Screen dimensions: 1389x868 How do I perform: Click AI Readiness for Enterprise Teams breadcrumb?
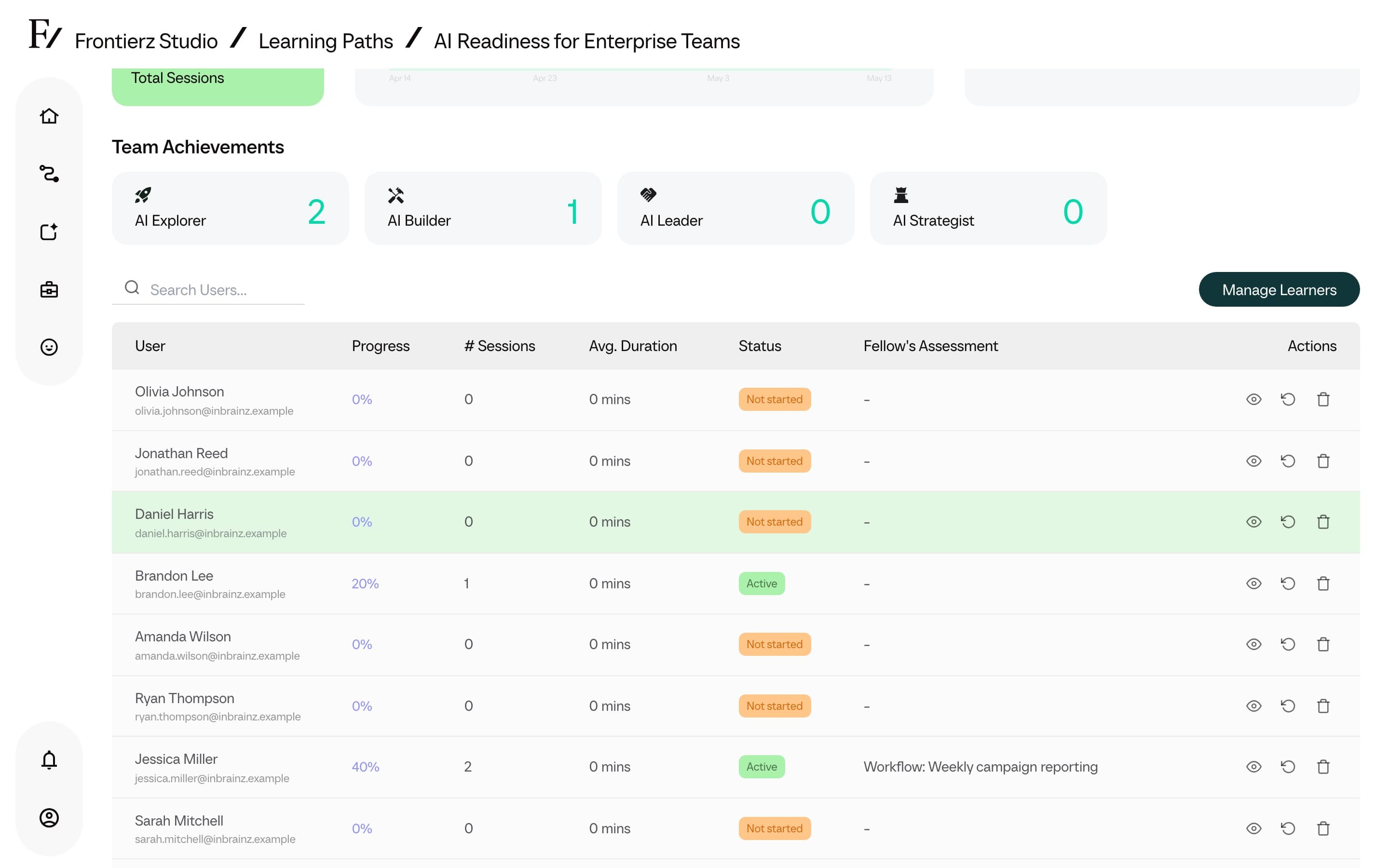tap(586, 41)
